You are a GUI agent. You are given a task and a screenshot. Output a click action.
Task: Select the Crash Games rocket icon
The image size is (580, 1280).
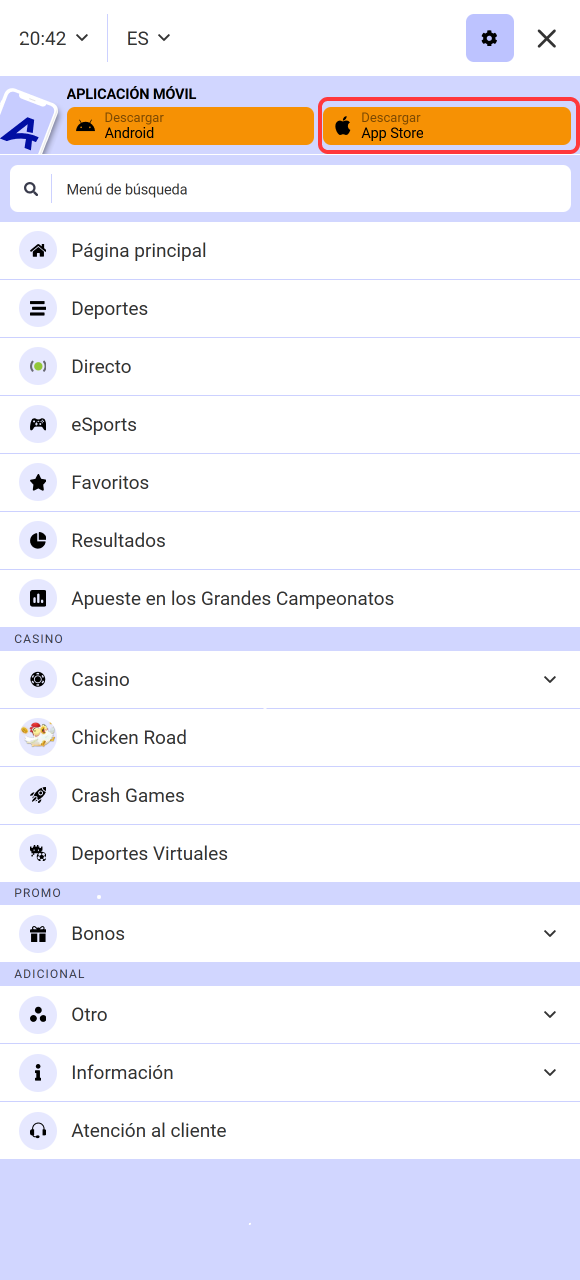38,795
